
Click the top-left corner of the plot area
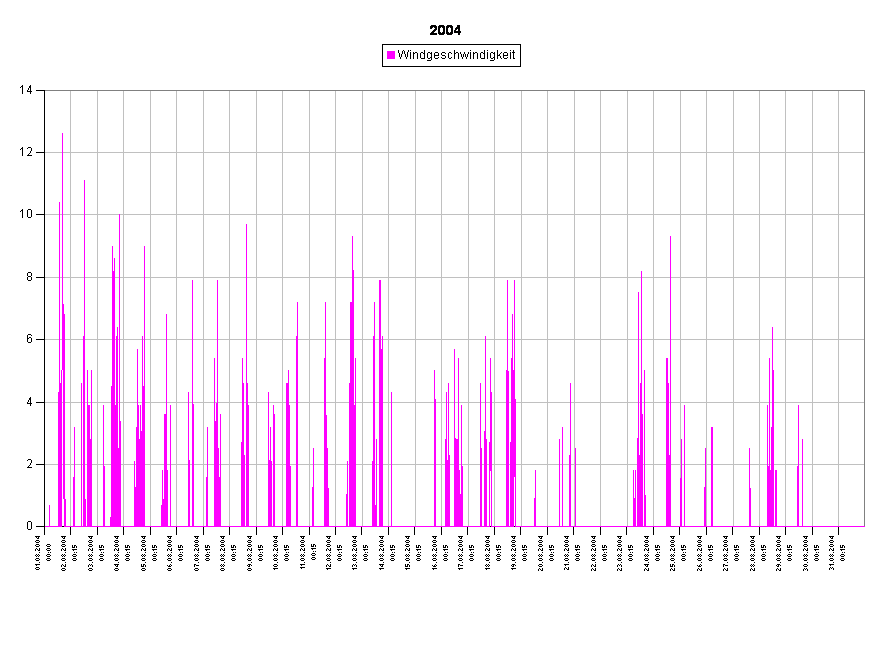(46, 92)
